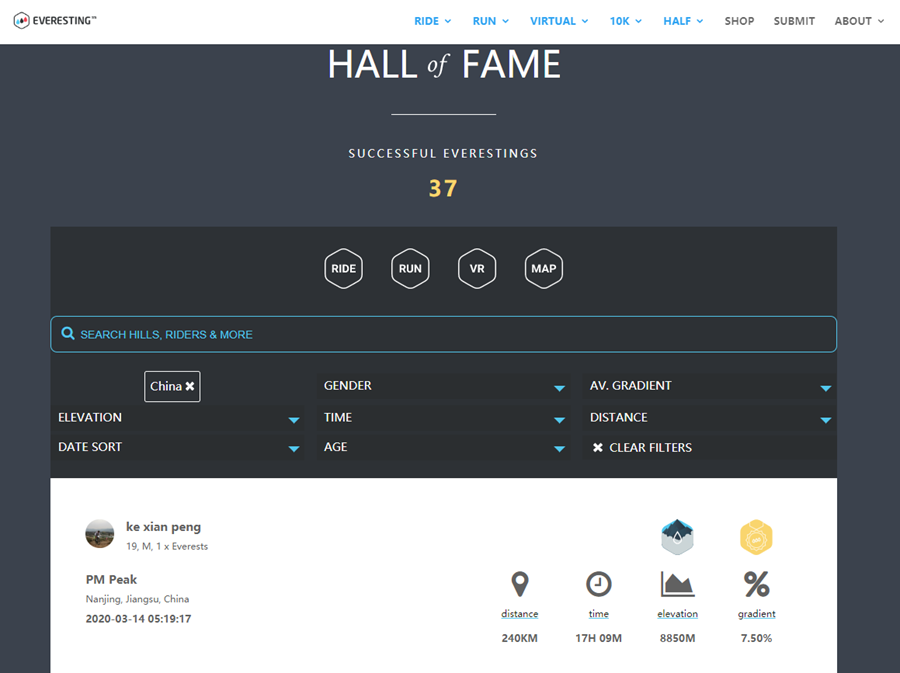The width and height of the screenshot is (900, 673).
Task: Go to the SHOP page
Action: tap(739, 21)
